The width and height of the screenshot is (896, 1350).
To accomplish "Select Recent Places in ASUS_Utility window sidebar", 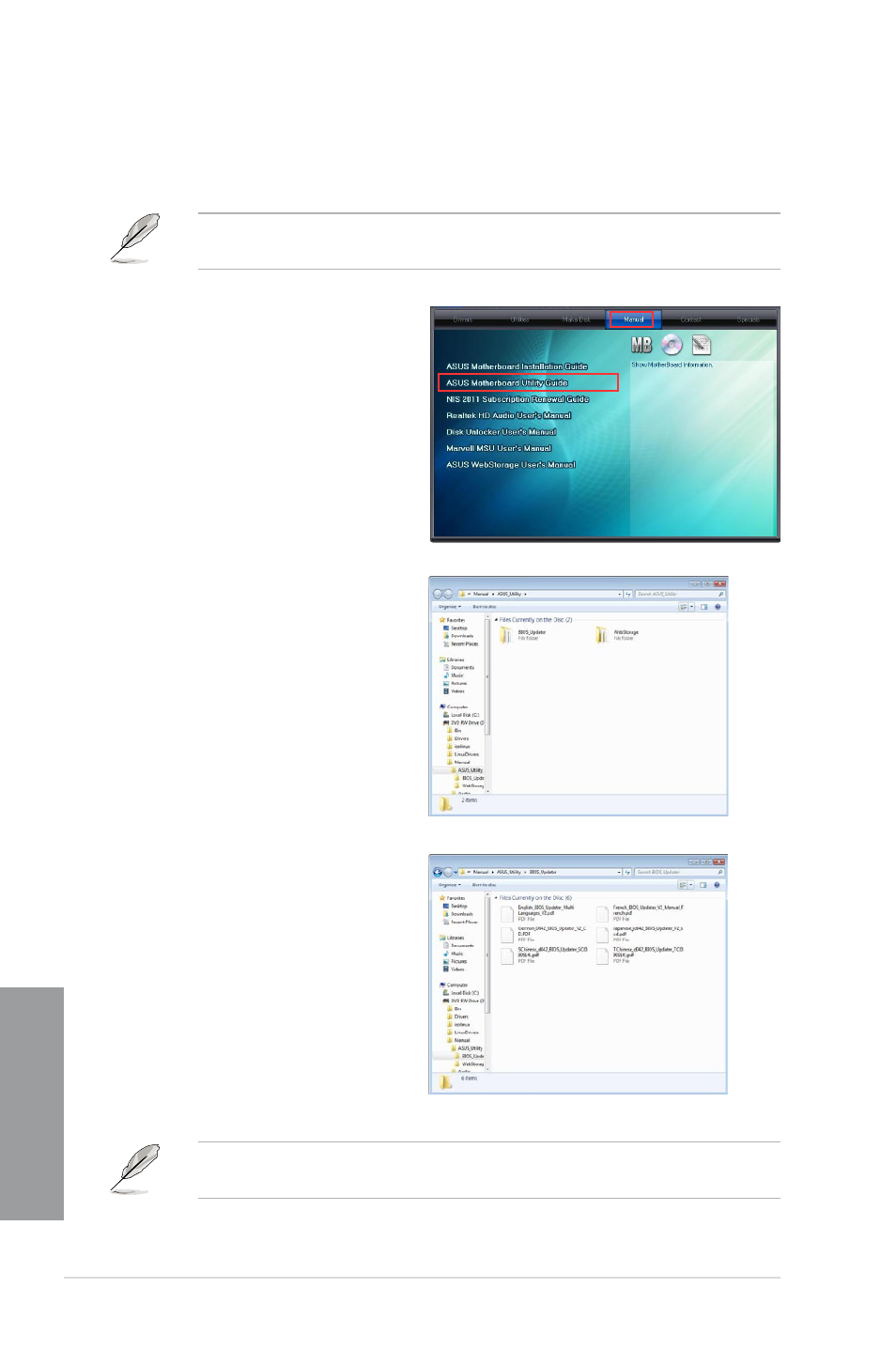I will pyautogui.click(x=462, y=644).
